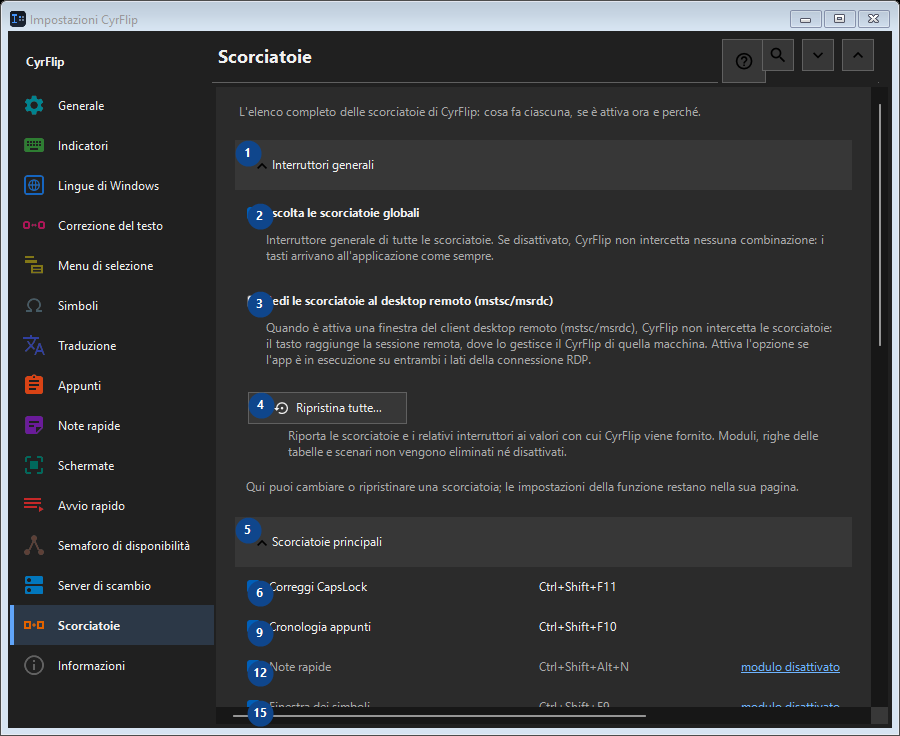Click the Ctrl+Shift+F10 shortcut value
Viewport: 900px width, 736px height.
[577, 627]
